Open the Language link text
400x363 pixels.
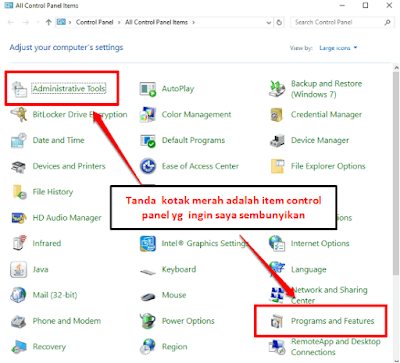pos(308,269)
